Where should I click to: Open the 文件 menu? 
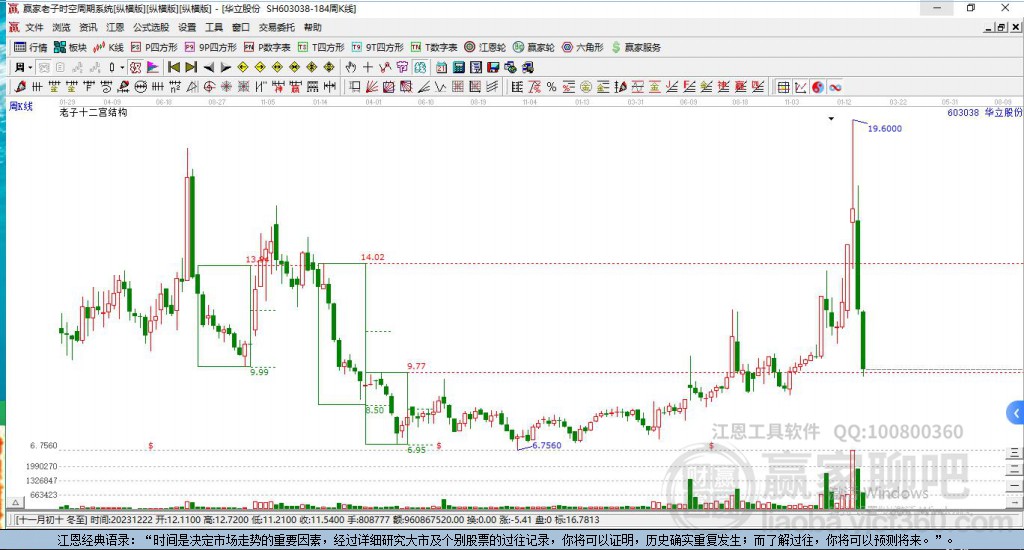34,27
